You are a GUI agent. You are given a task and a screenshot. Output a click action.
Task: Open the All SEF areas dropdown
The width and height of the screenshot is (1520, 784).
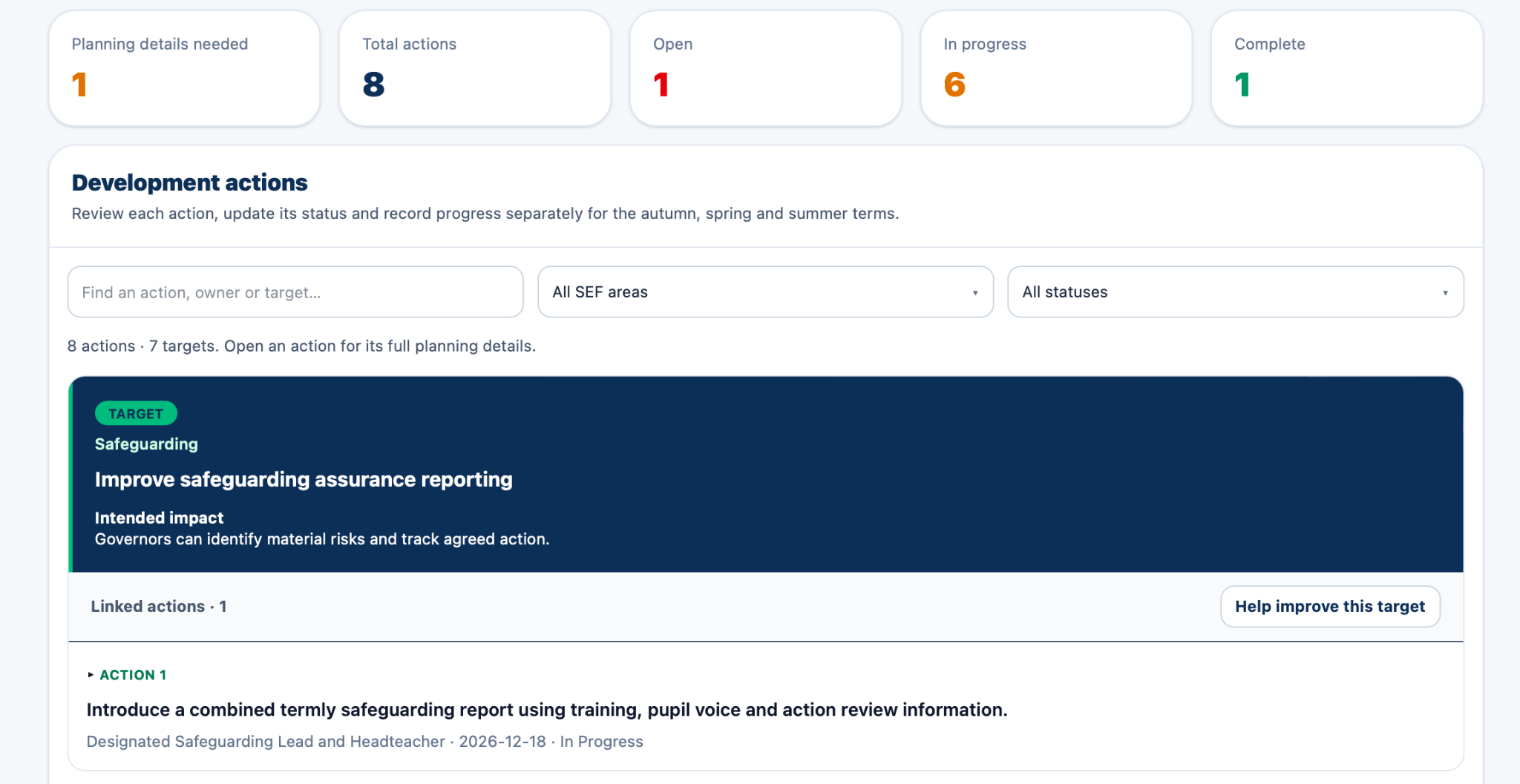[765, 292]
